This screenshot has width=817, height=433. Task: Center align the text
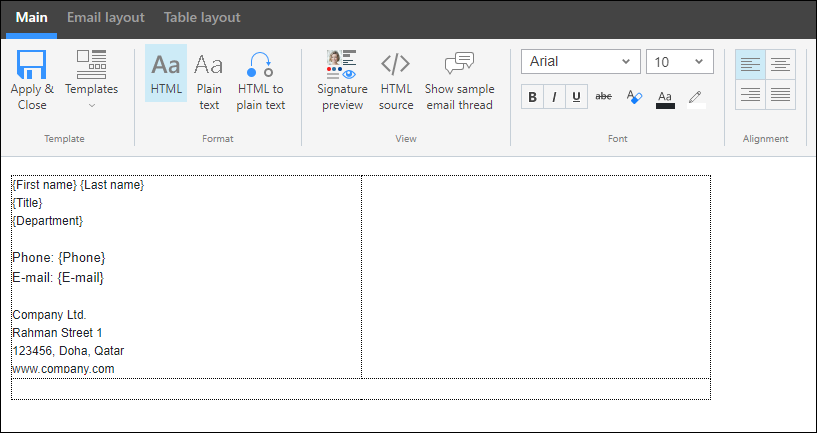781,65
